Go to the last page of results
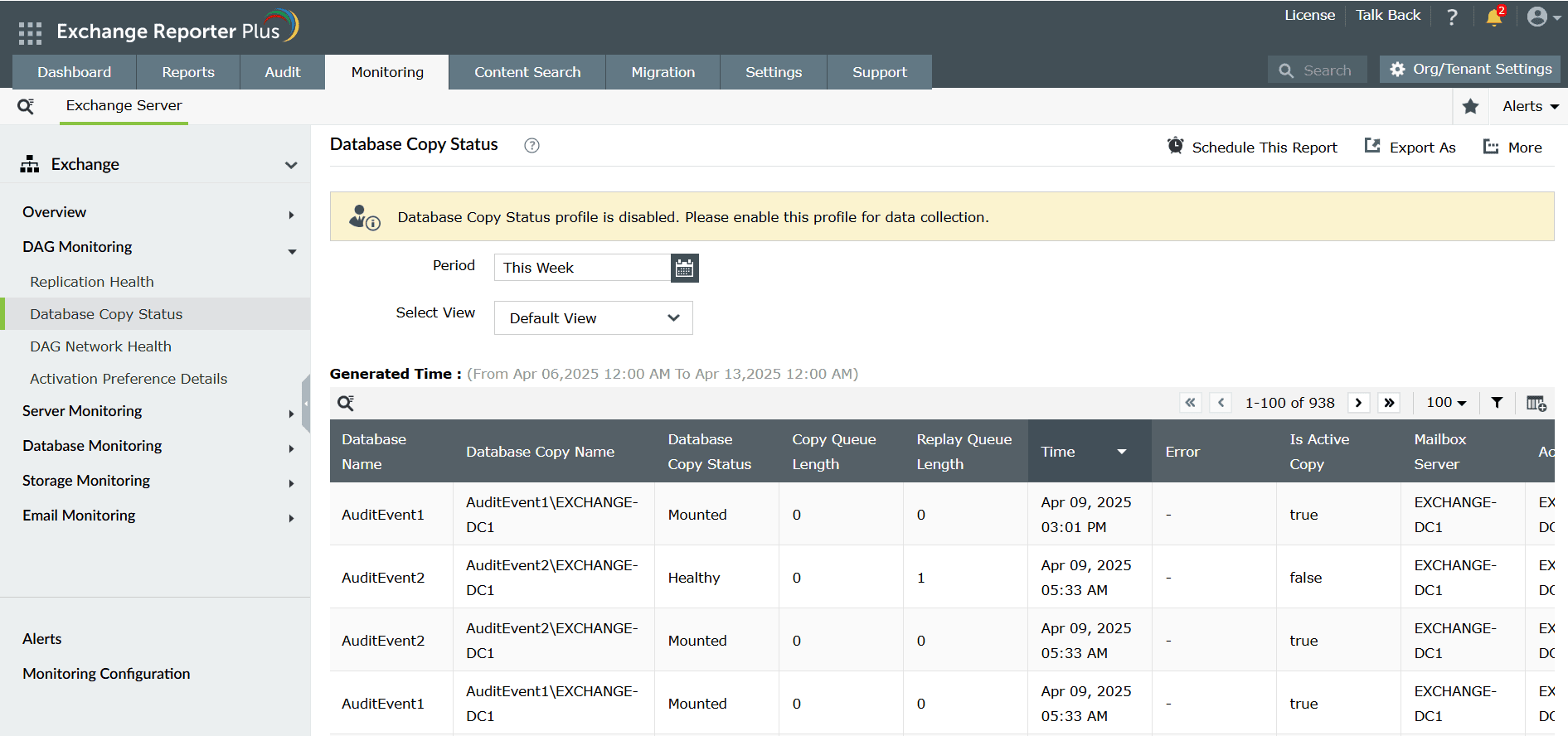The width and height of the screenshot is (1568, 736). click(x=1389, y=403)
